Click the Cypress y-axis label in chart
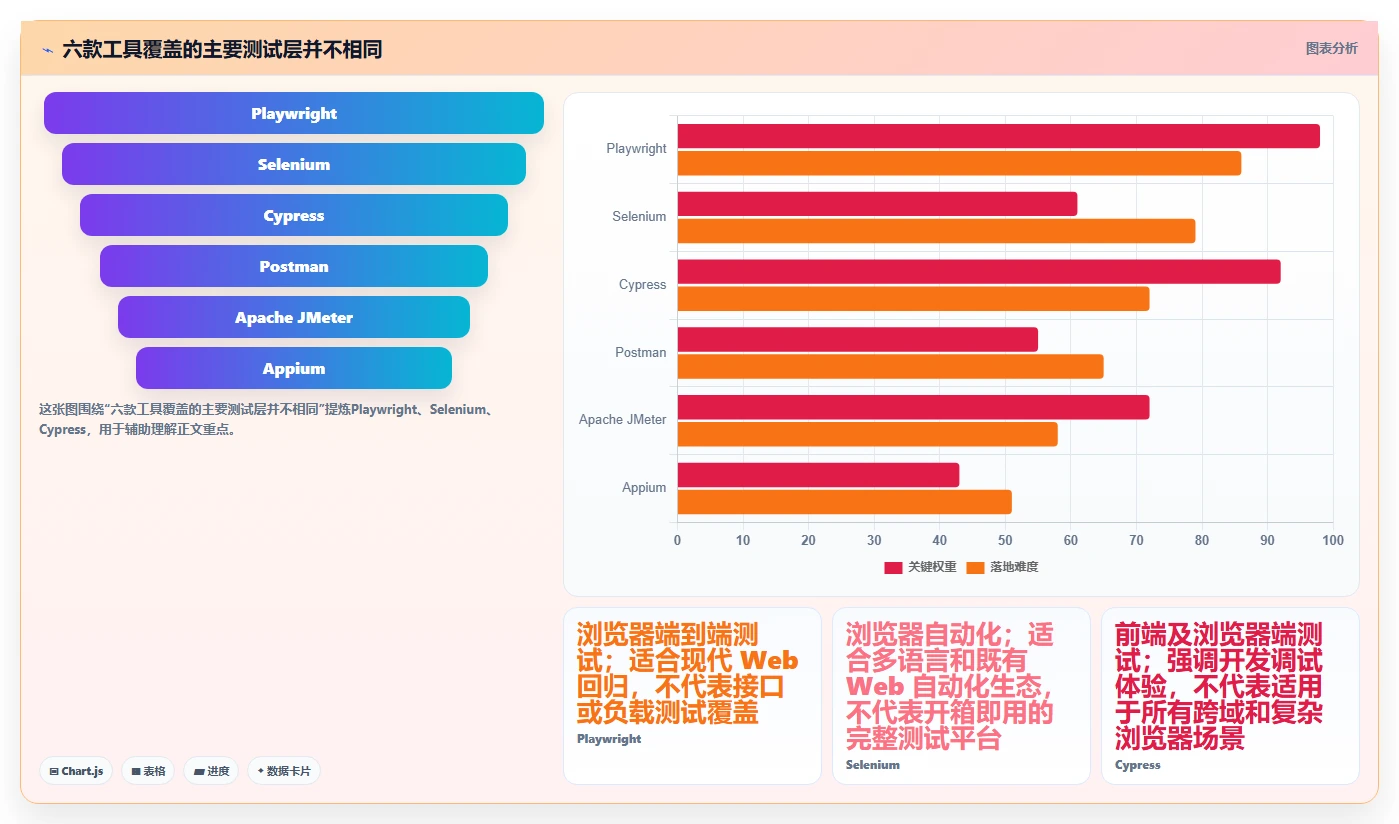 [x=642, y=284]
